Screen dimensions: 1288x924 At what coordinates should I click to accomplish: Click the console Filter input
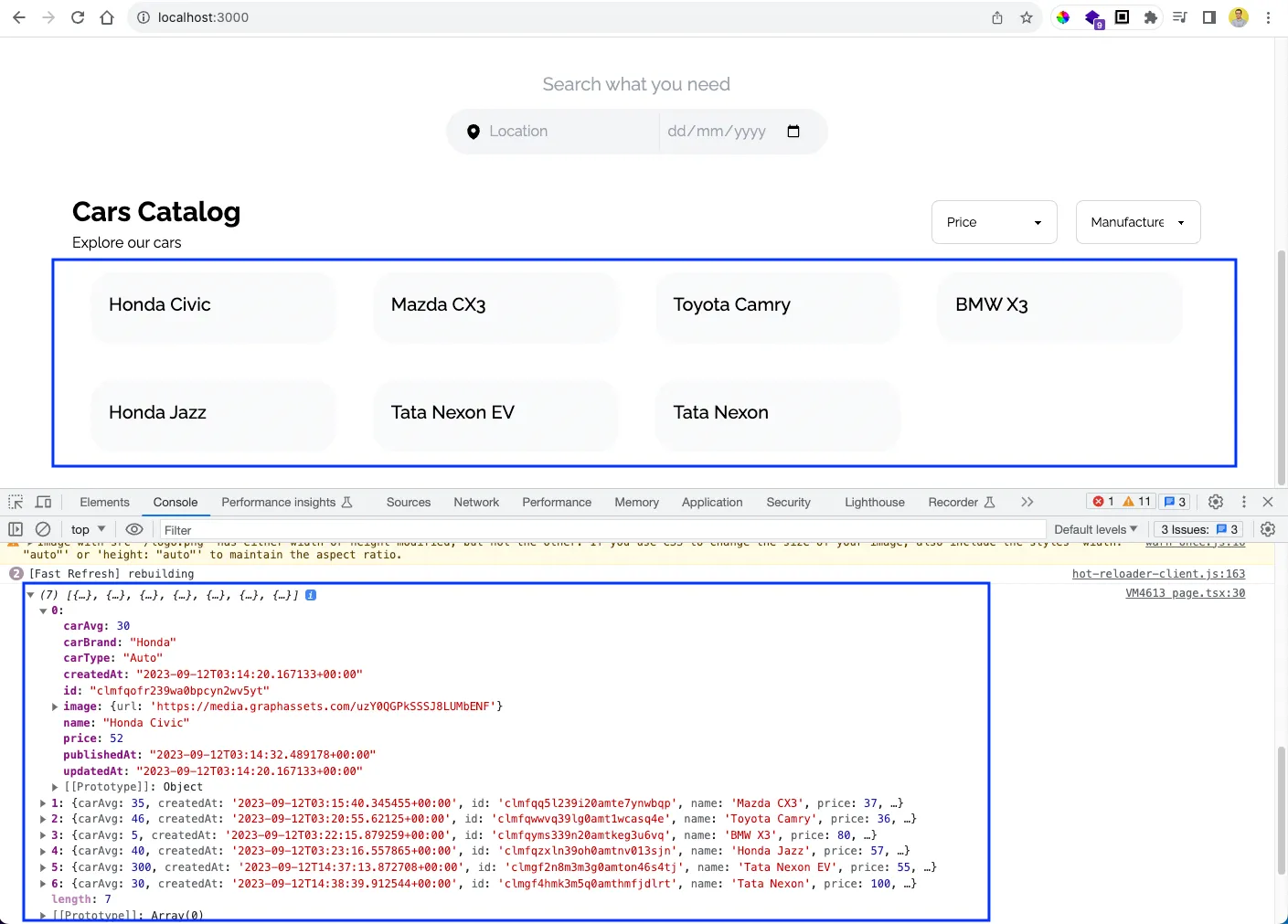pos(602,530)
